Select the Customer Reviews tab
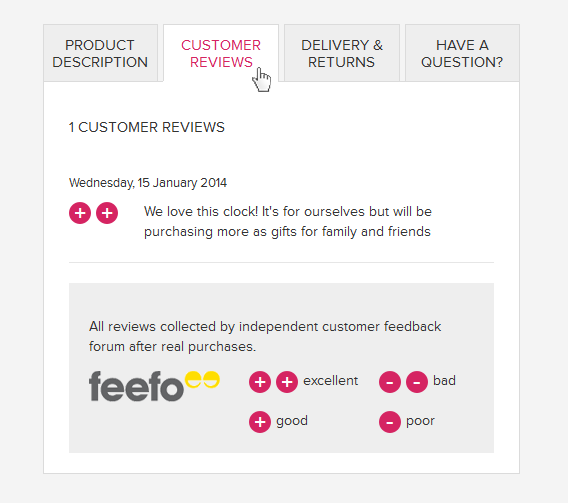This screenshot has width=568, height=503. tap(221, 53)
